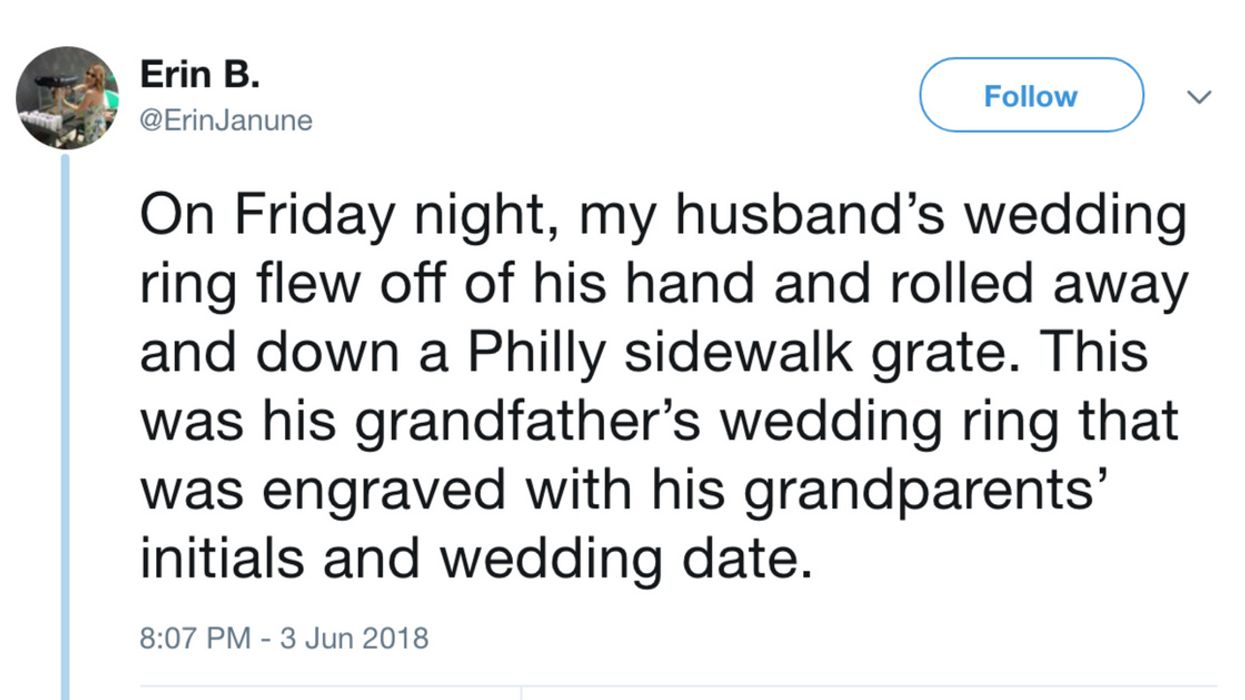The height and width of the screenshot is (700, 1245).
Task: Open the @ErinJanune handle link
Action: (x=226, y=121)
